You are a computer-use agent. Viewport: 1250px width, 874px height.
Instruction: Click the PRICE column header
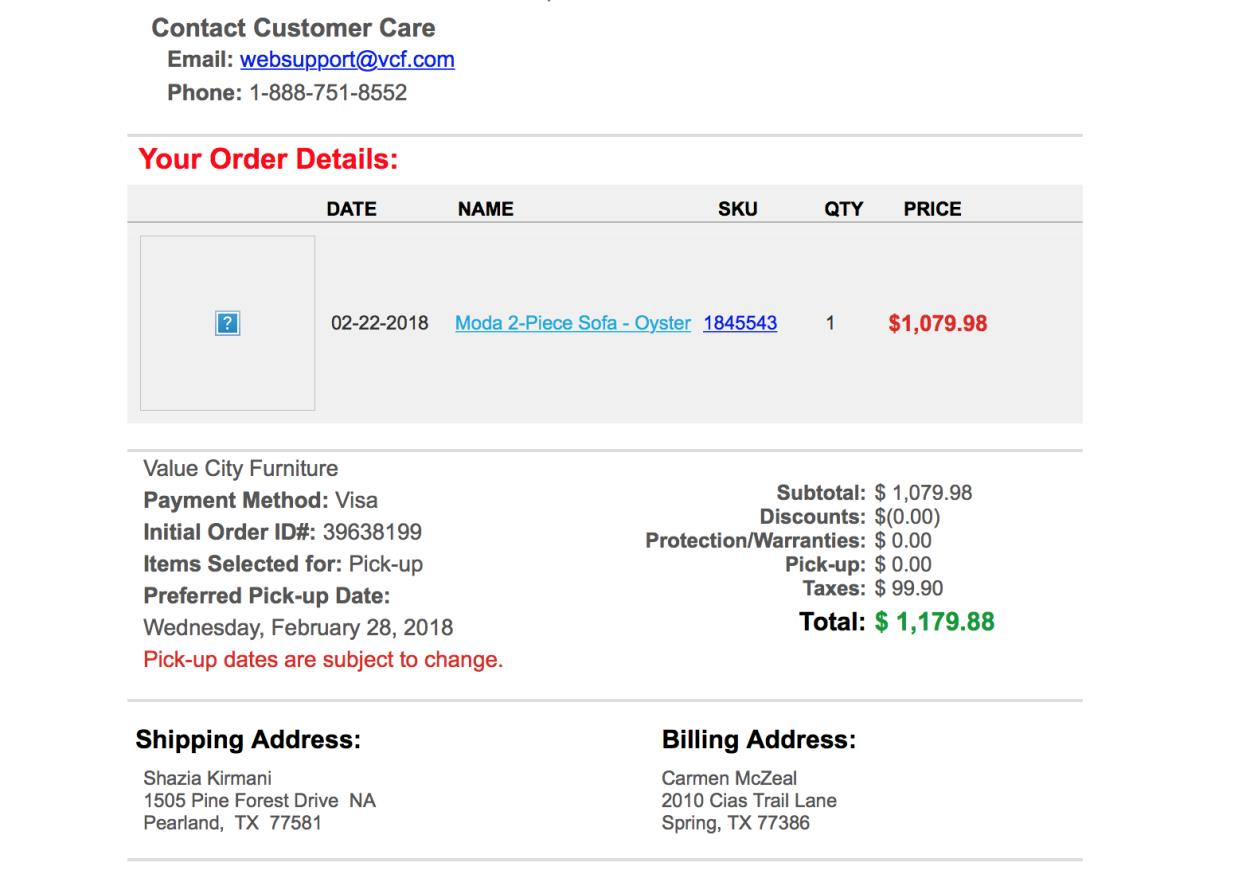[x=932, y=210]
